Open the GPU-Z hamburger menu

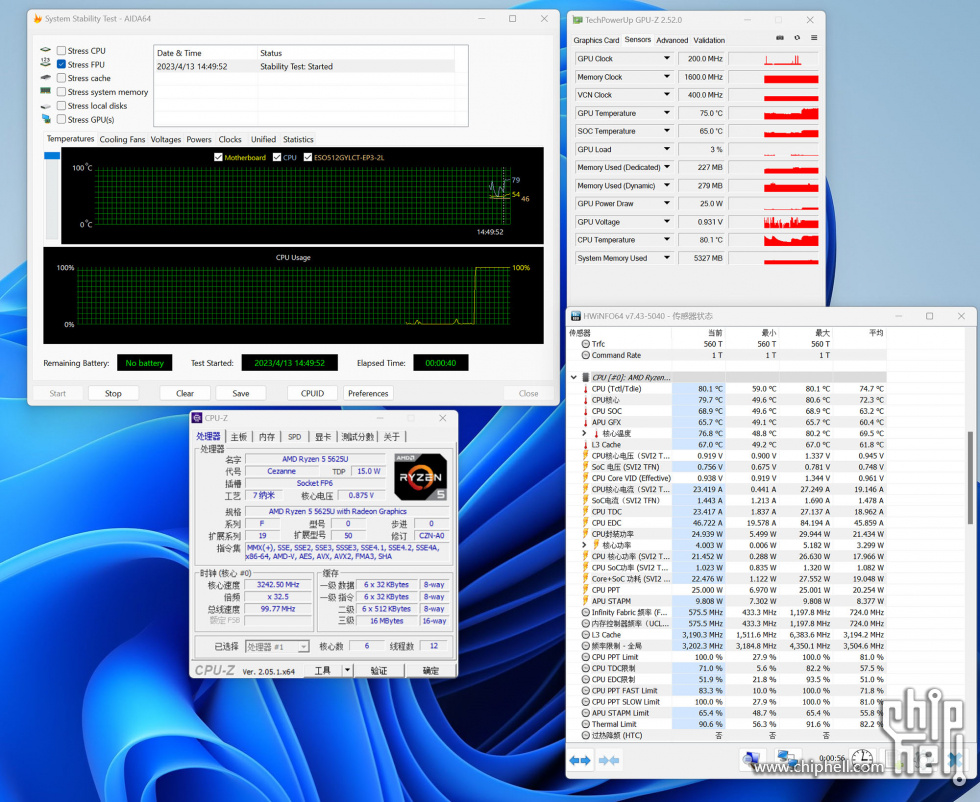point(814,38)
